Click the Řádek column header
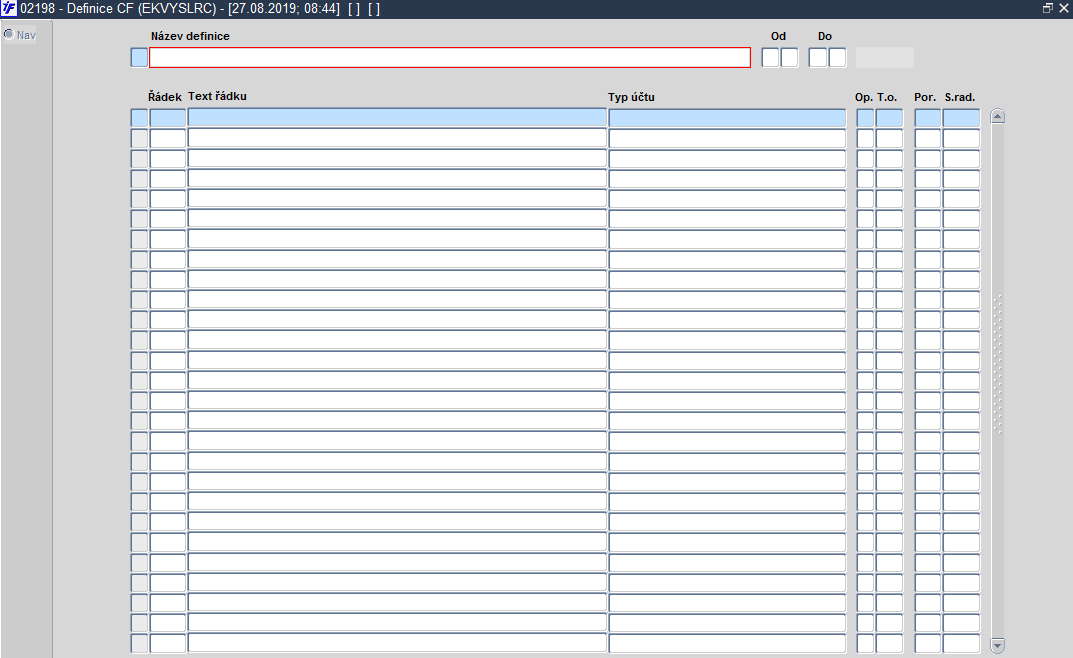The height and width of the screenshot is (658, 1073). click(165, 97)
